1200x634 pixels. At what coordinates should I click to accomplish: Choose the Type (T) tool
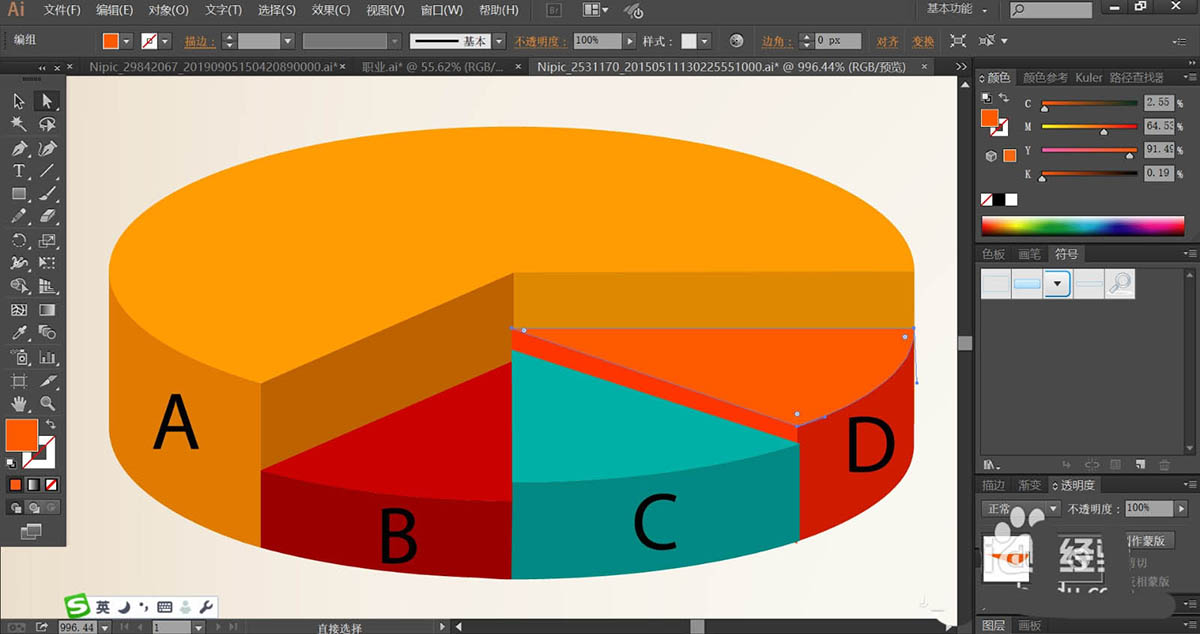(19, 171)
